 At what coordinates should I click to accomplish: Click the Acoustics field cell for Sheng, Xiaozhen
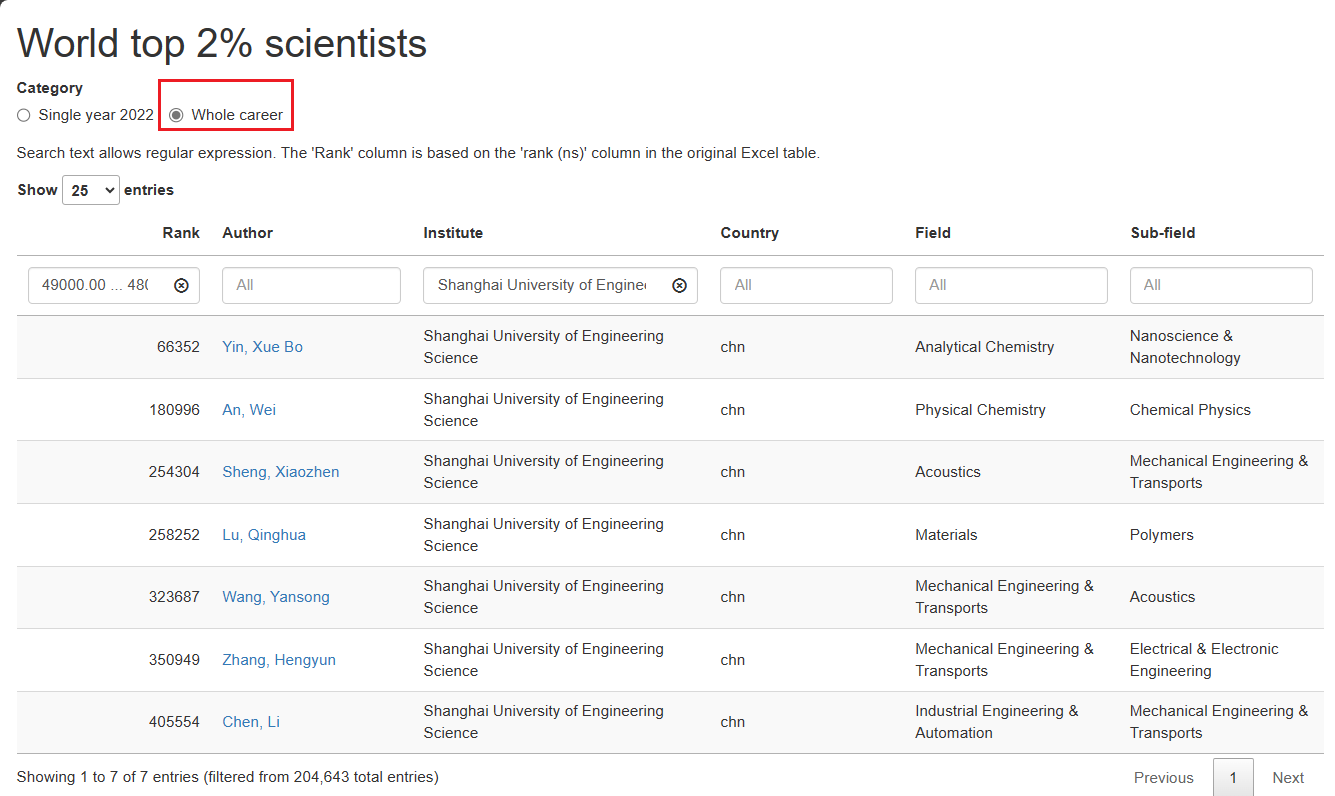(948, 472)
